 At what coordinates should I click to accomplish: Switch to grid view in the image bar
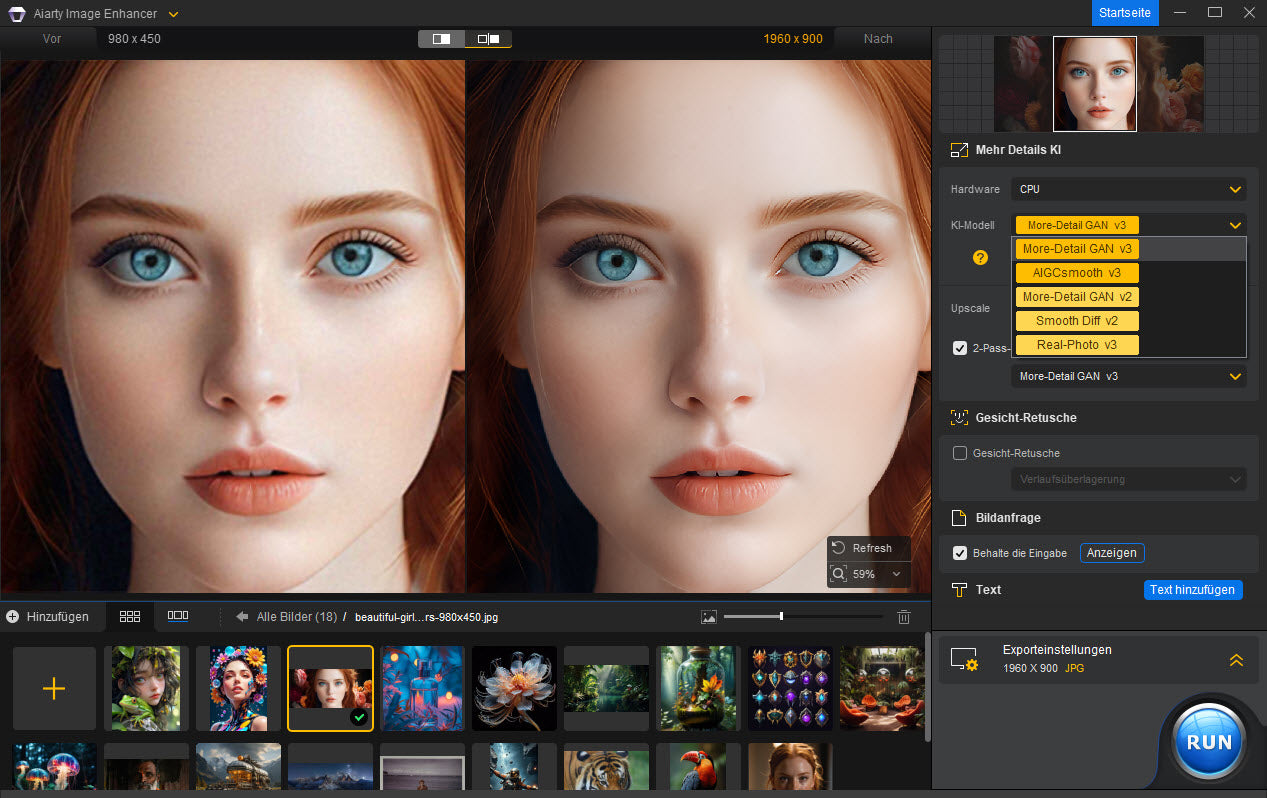129,616
